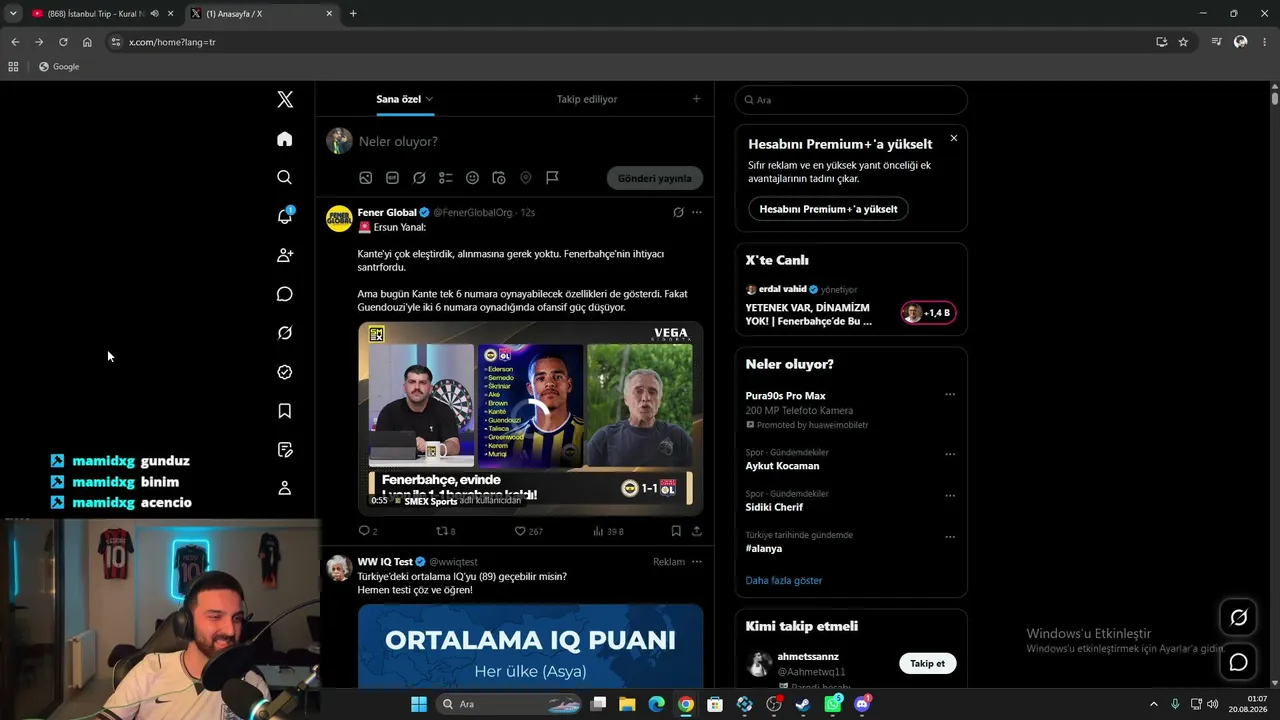Open Aykut Kocaman trending topic

[x=782, y=466]
